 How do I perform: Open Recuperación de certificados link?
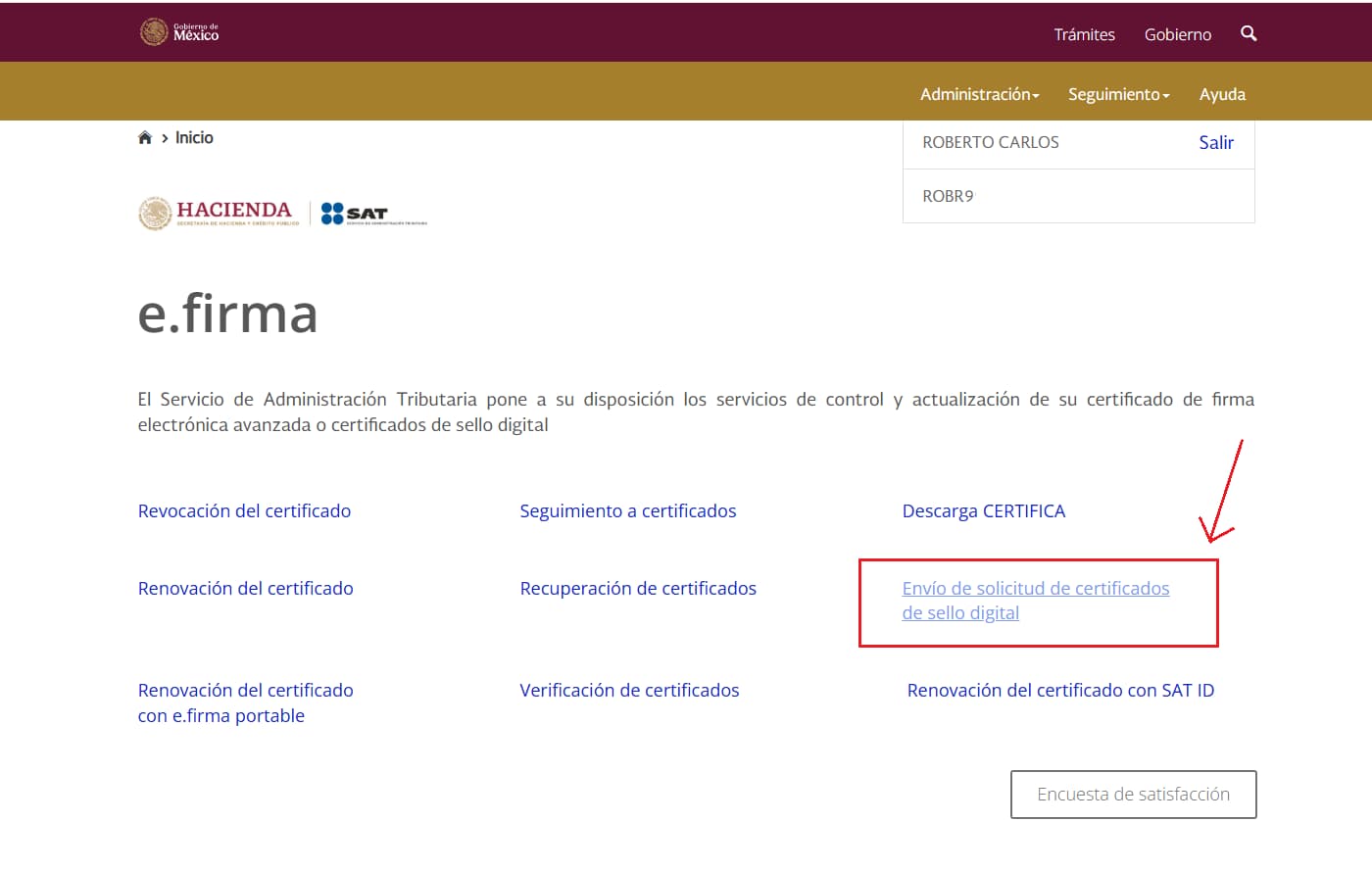638,589
